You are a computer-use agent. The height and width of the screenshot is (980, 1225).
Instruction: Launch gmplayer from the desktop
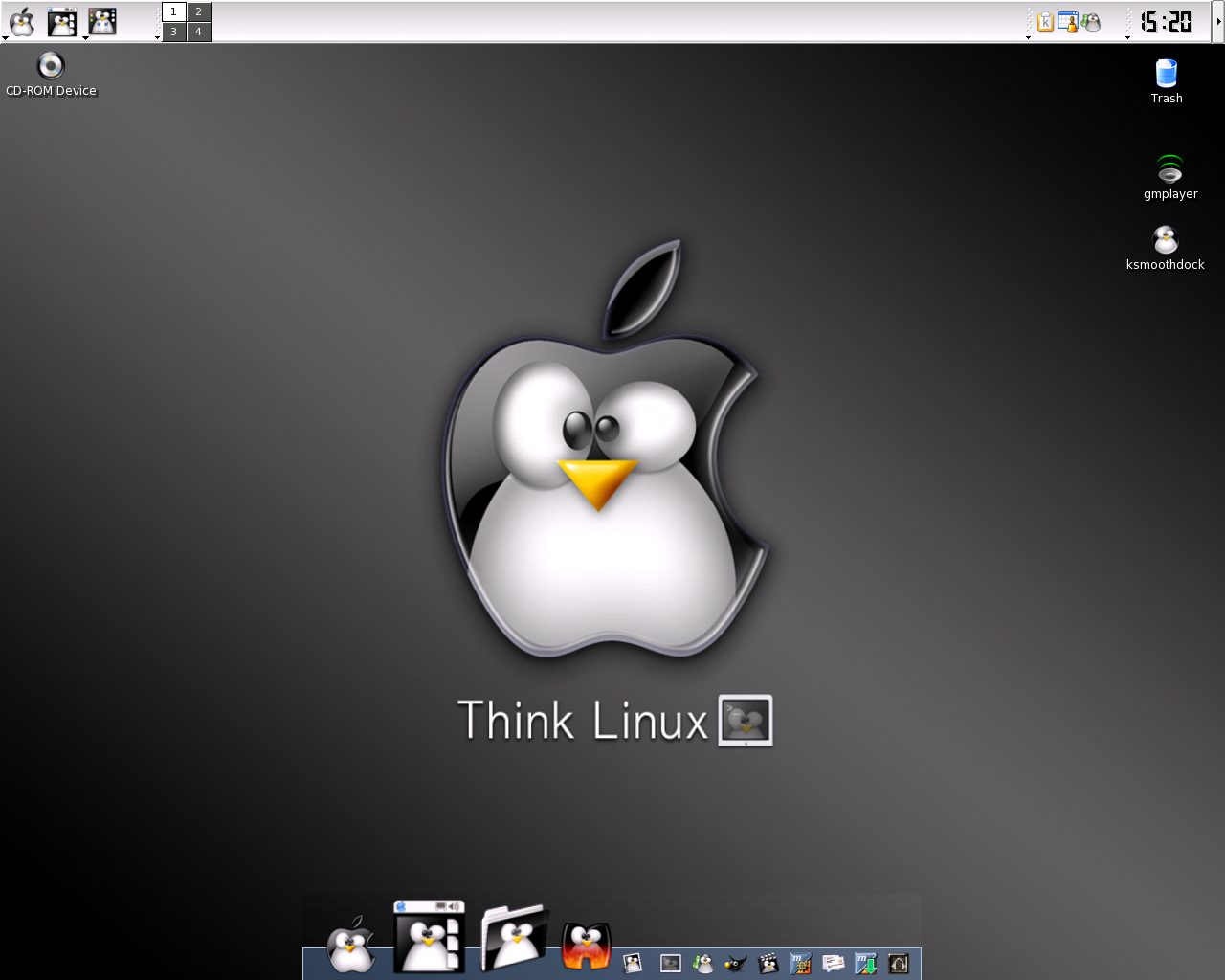[x=1169, y=178]
